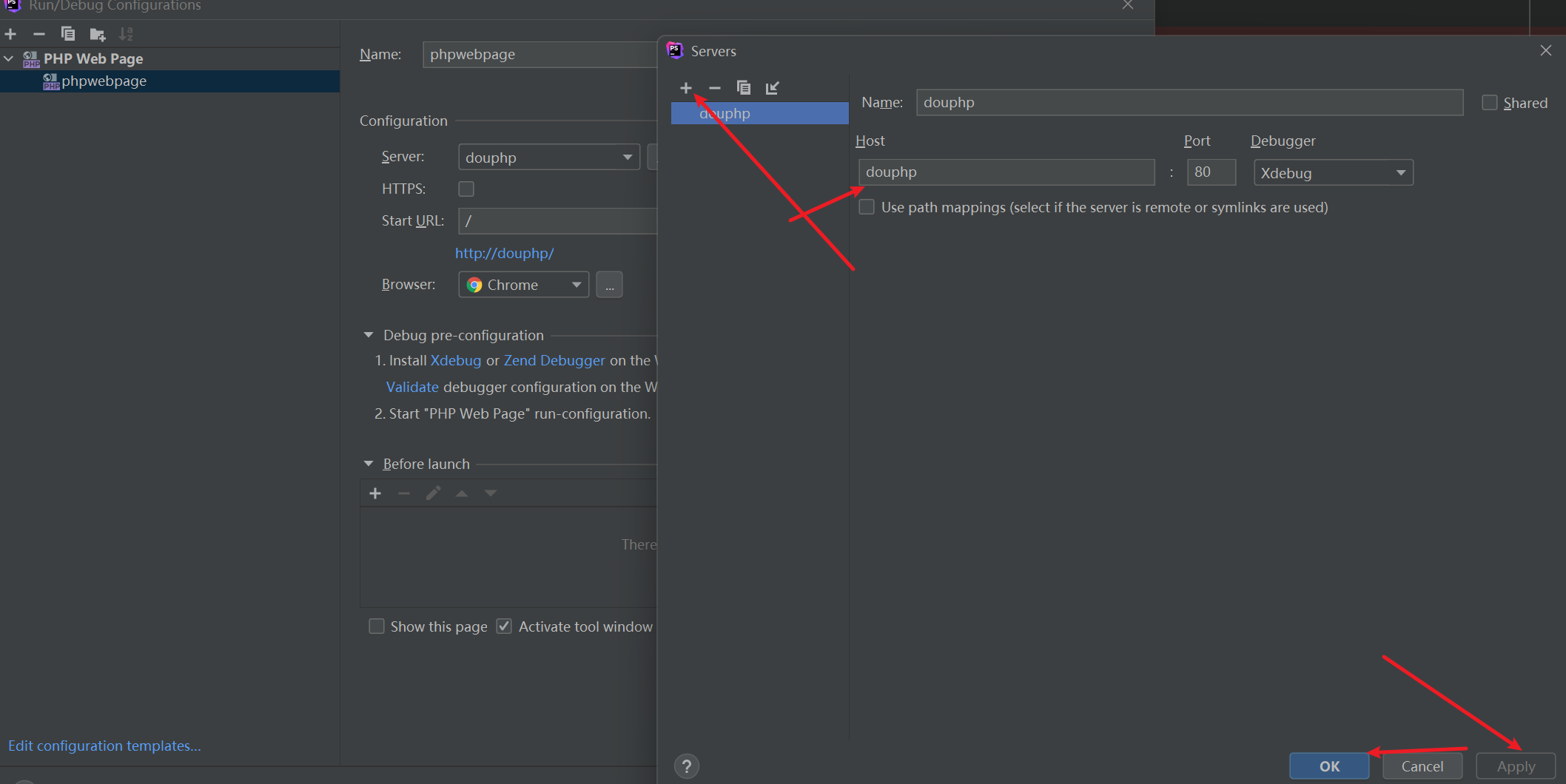
Task: Open the Browser Chrome dropdown
Action: point(524,285)
